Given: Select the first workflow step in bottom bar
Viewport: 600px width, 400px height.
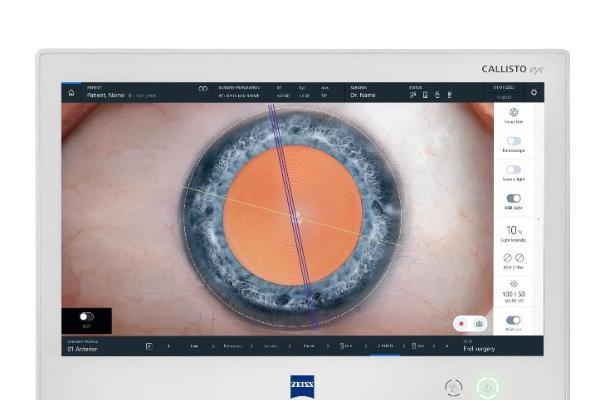Looking at the screenshot, I should pyautogui.click(x=194, y=346).
